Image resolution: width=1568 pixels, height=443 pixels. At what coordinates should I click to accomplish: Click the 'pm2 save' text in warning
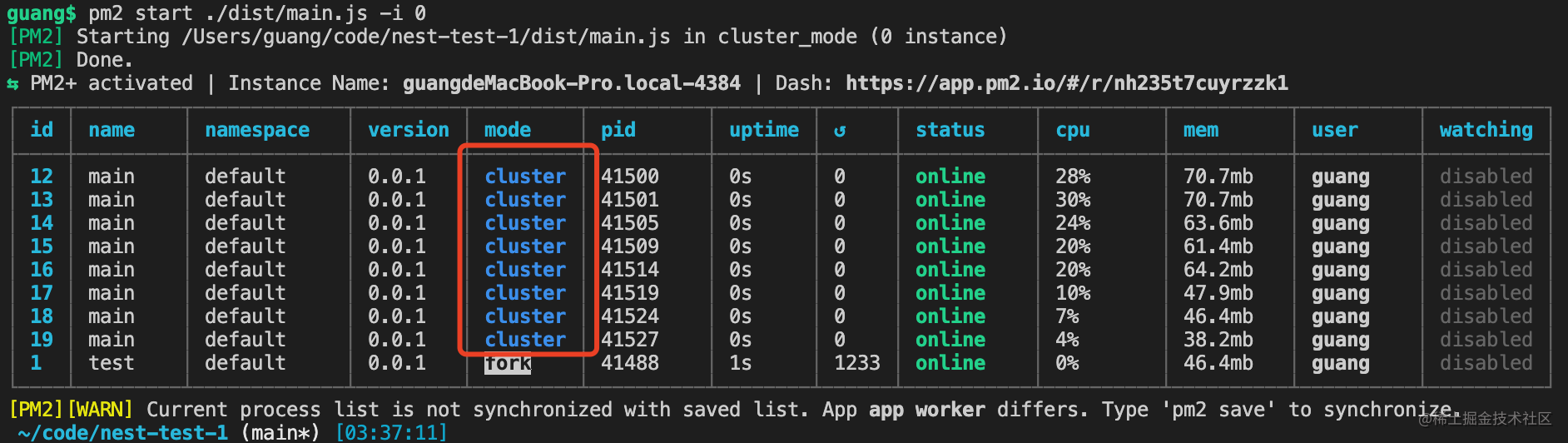[1217, 410]
